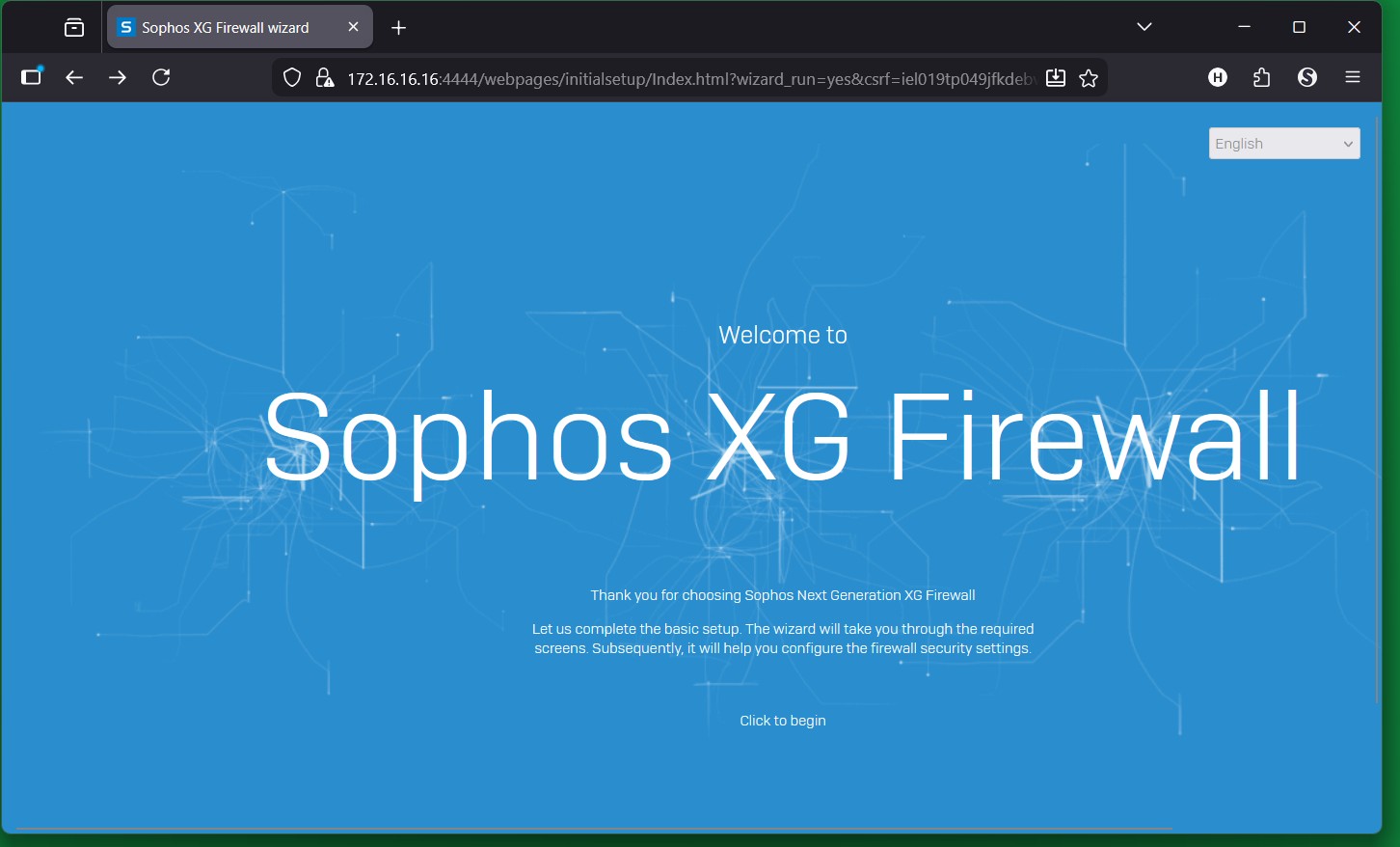The height and width of the screenshot is (847, 1400).
Task: Click the insecure connection padlock icon
Action: pos(325,78)
